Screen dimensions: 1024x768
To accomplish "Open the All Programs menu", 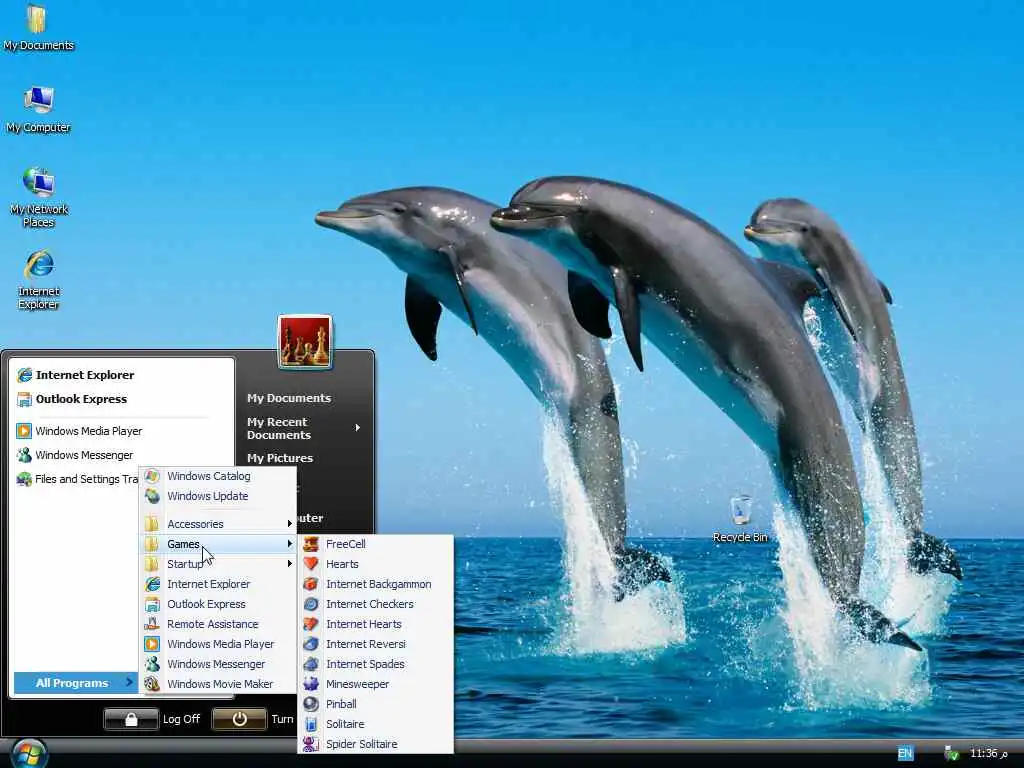I will coord(76,683).
